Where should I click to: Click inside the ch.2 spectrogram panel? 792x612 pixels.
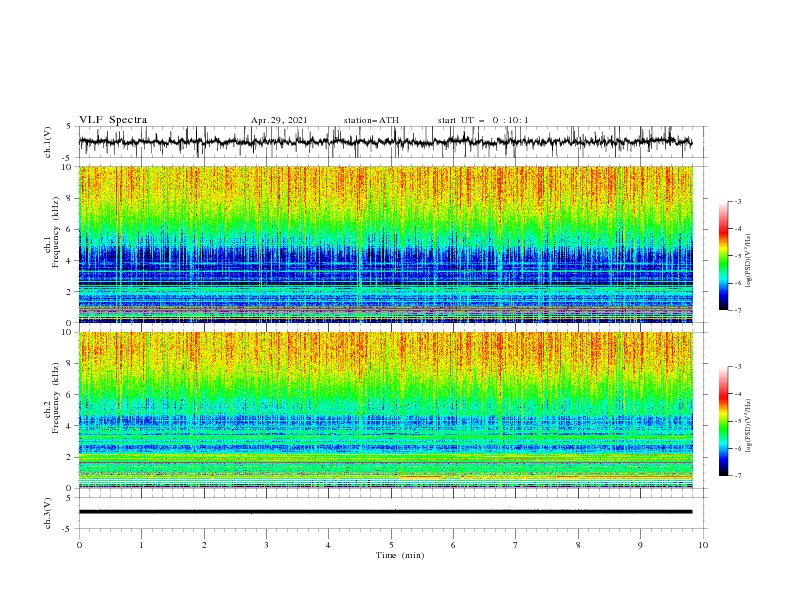coord(385,410)
